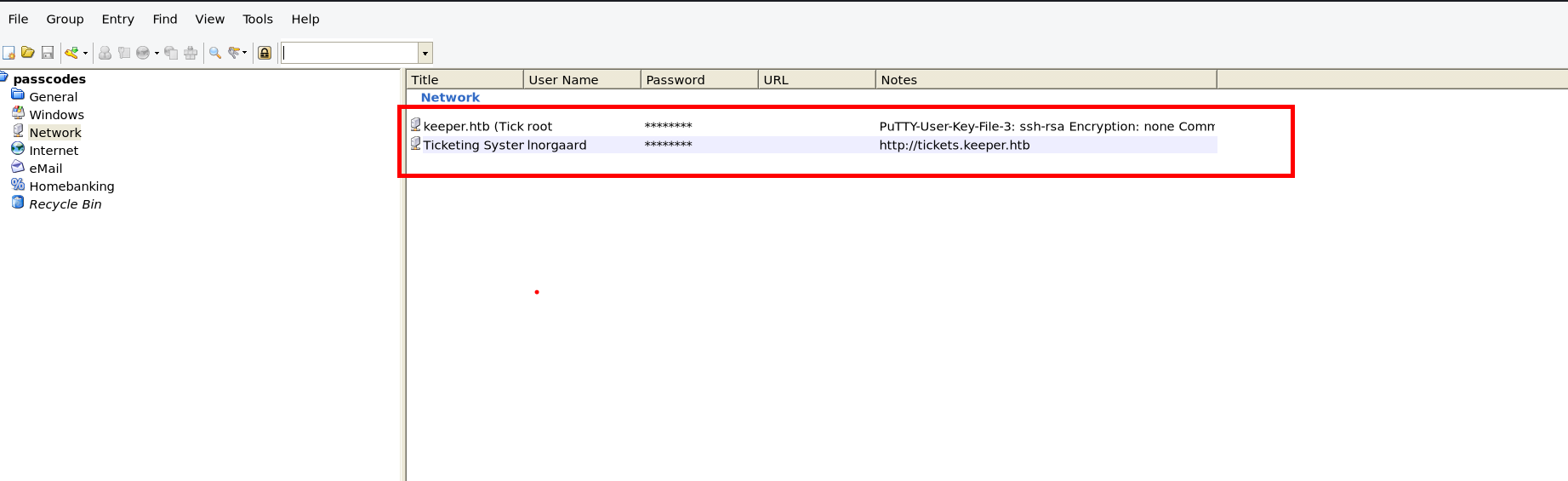The image size is (1568, 481).
Task: Select the Ticketing System entry row
Action: tap(473, 145)
